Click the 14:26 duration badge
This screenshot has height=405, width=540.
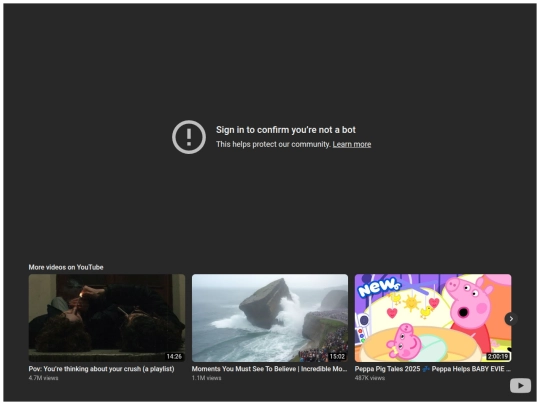(x=174, y=356)
